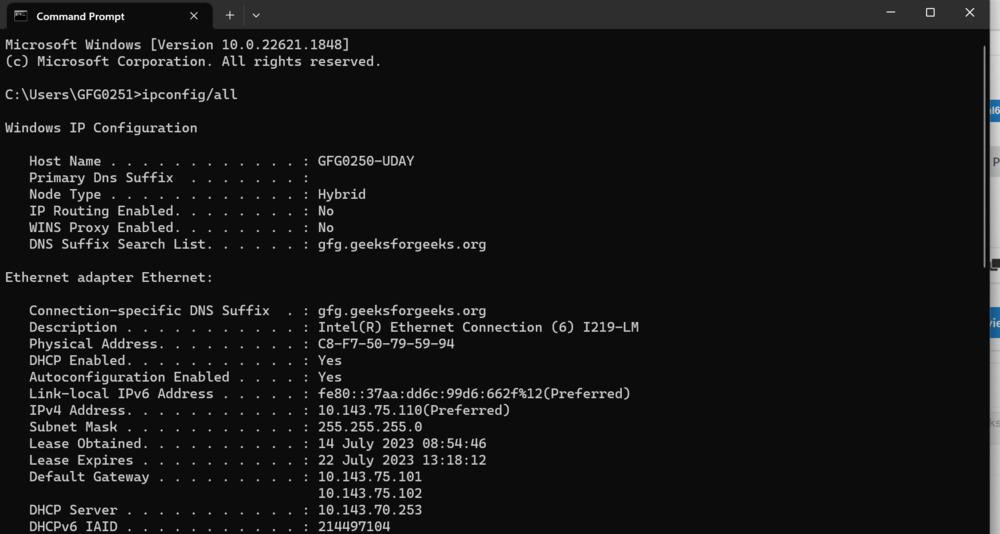Minimize the terminal window
Viewport: 1000px width, 534px height.
(x=891, y=13)
